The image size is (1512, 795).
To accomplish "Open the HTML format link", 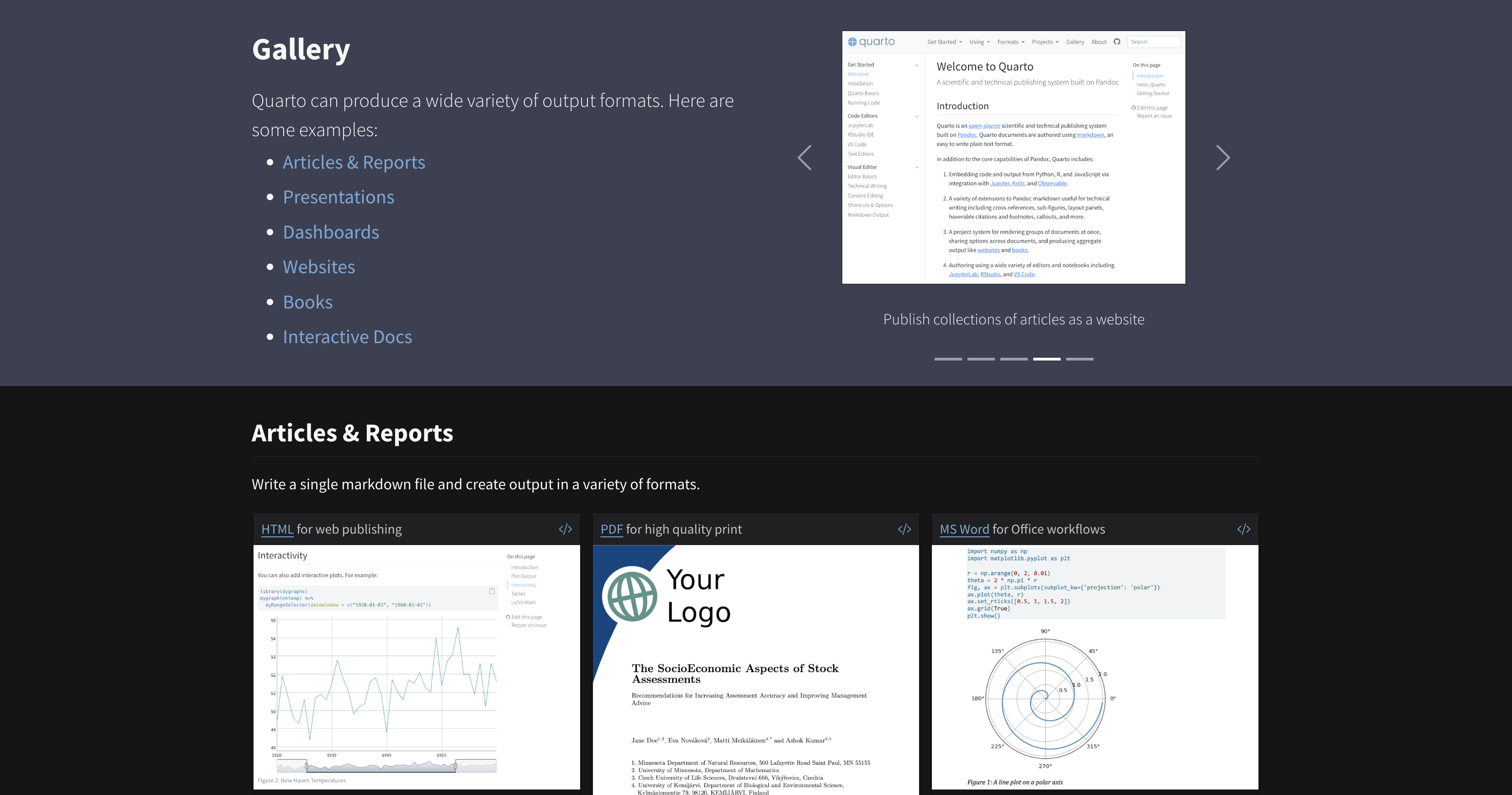I will click(x=277, y=529).
